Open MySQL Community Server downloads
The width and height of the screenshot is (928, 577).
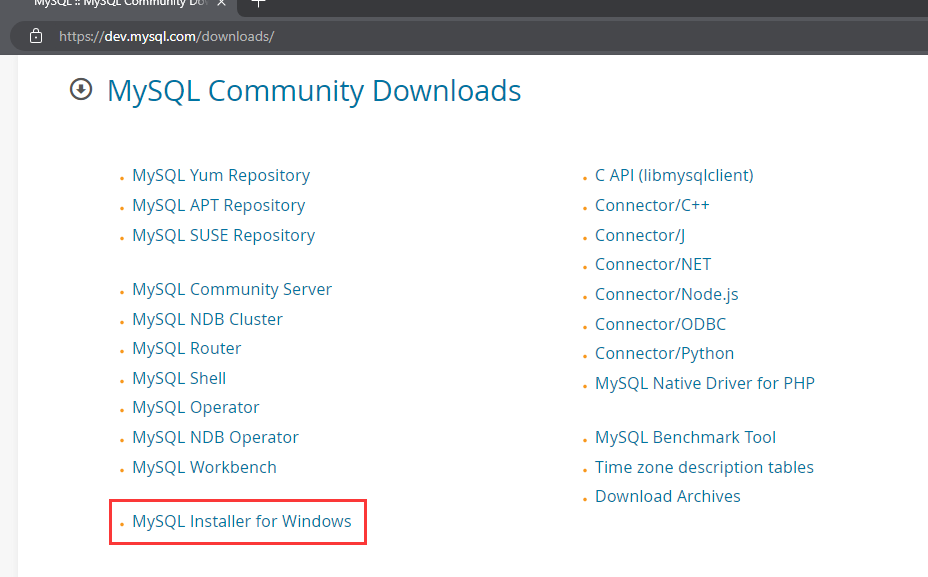[x=231, y=289]
